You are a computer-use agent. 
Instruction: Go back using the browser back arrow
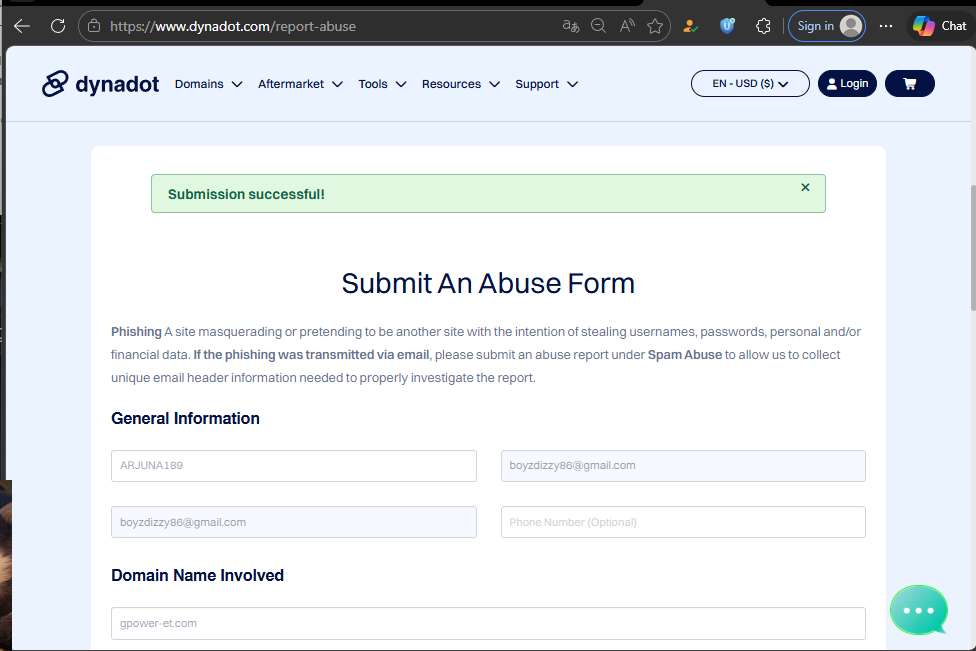pos(22,26)
